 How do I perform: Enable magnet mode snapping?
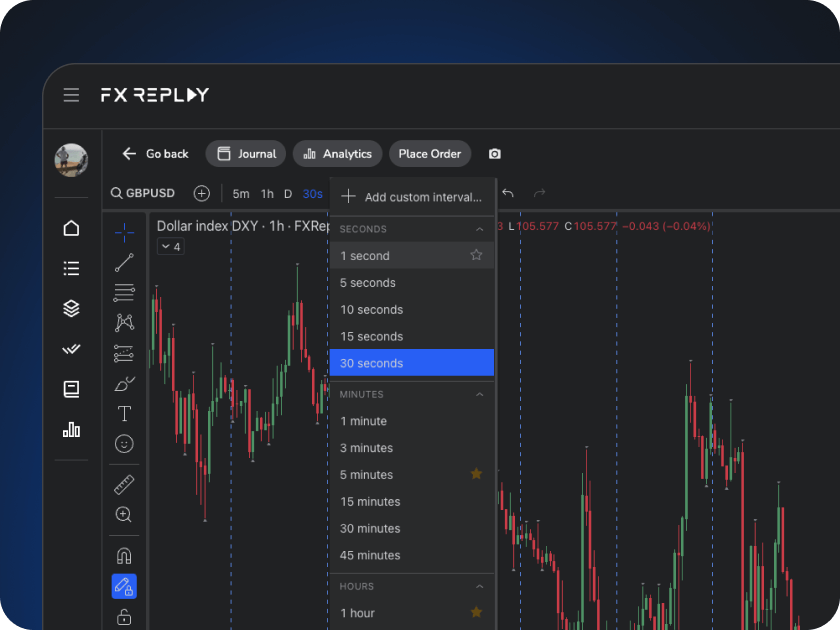coord(124,555)
